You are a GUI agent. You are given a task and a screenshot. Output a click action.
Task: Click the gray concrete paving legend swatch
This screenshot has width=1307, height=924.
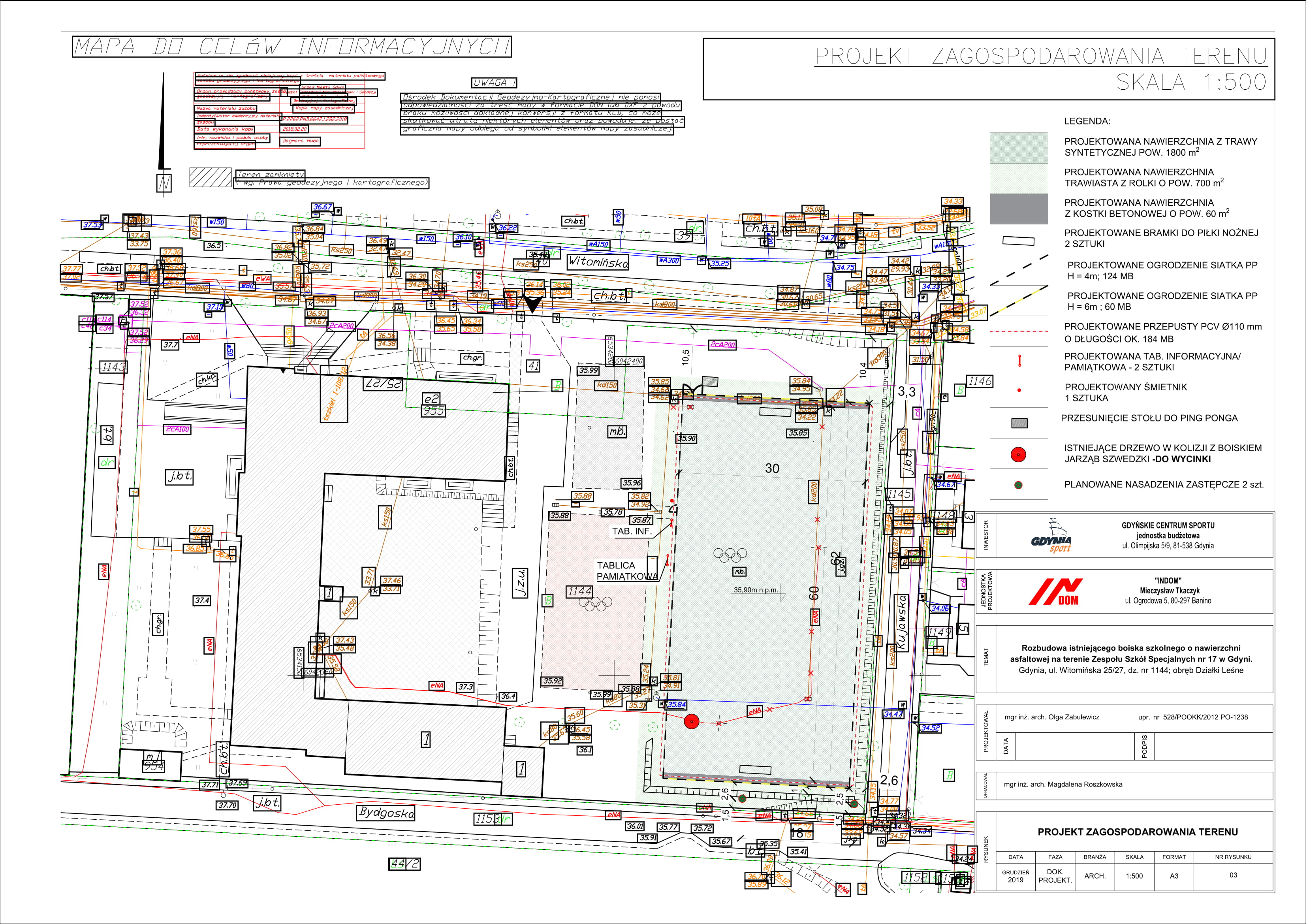(x=1018, y=208)
